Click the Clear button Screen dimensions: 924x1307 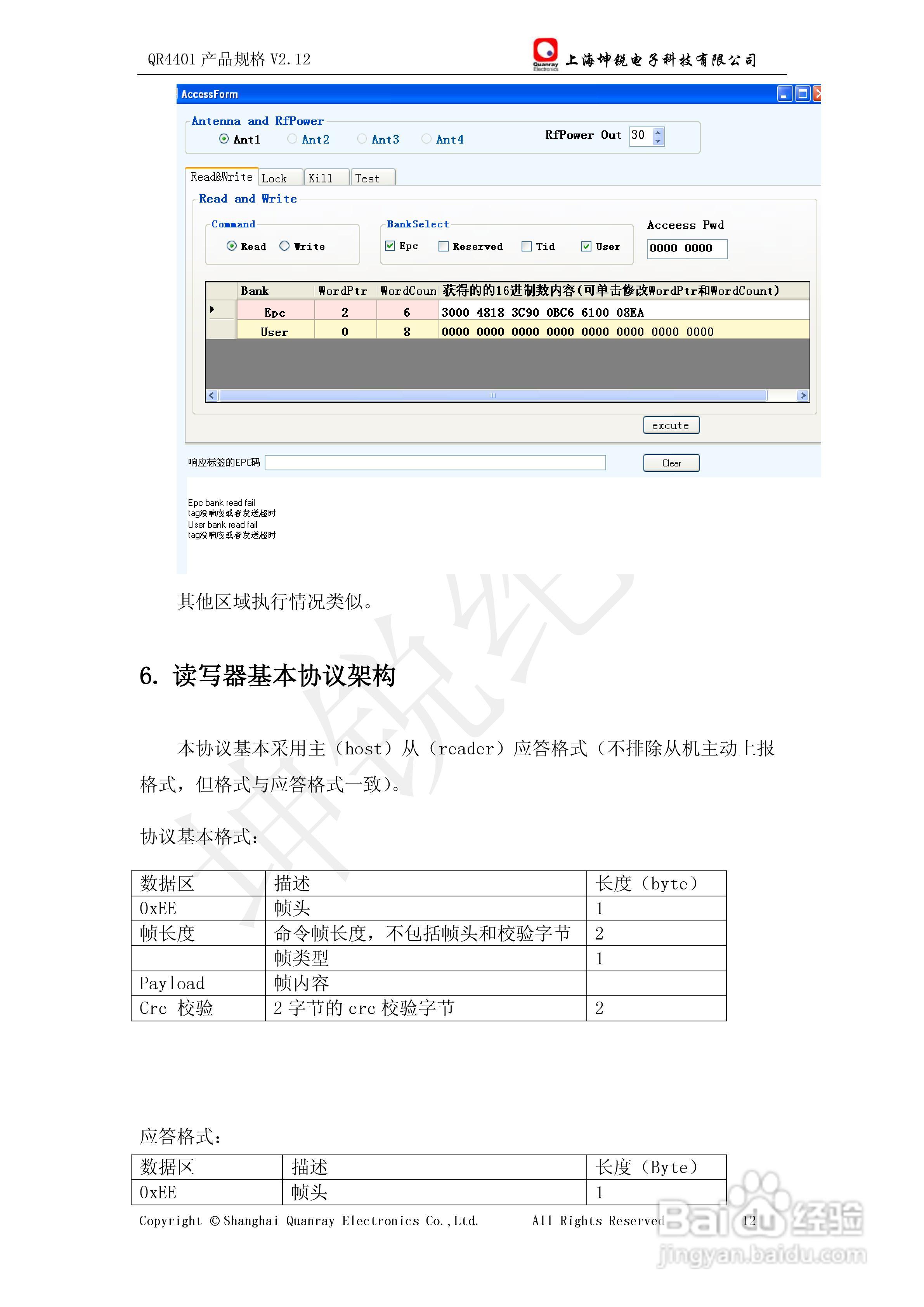click(x=671, y=463)
